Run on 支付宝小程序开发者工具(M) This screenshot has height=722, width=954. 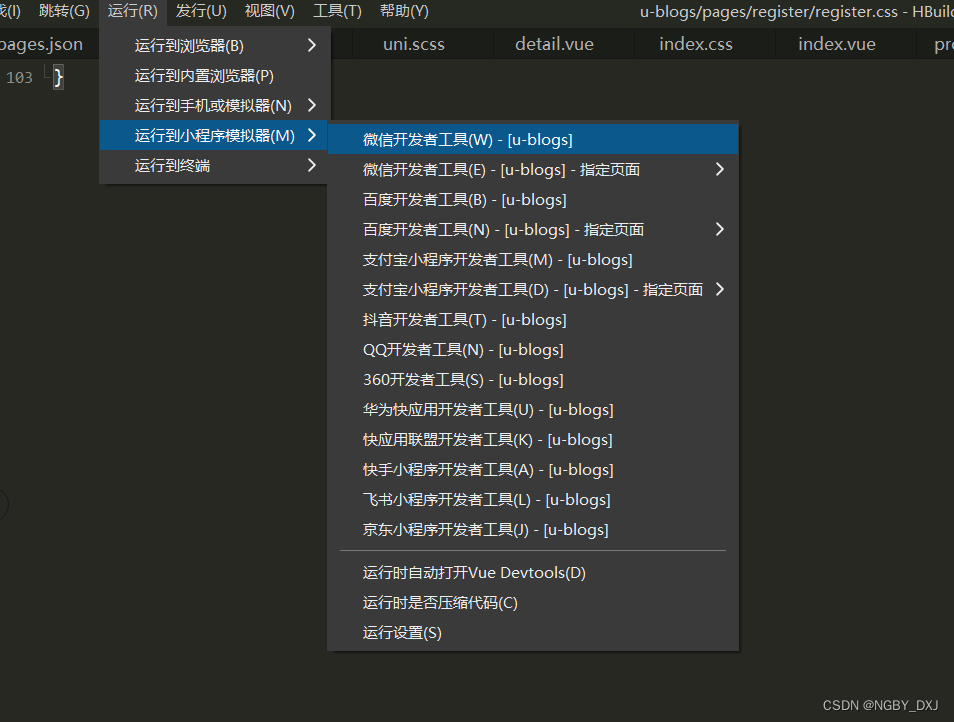[x=497, y=260]
